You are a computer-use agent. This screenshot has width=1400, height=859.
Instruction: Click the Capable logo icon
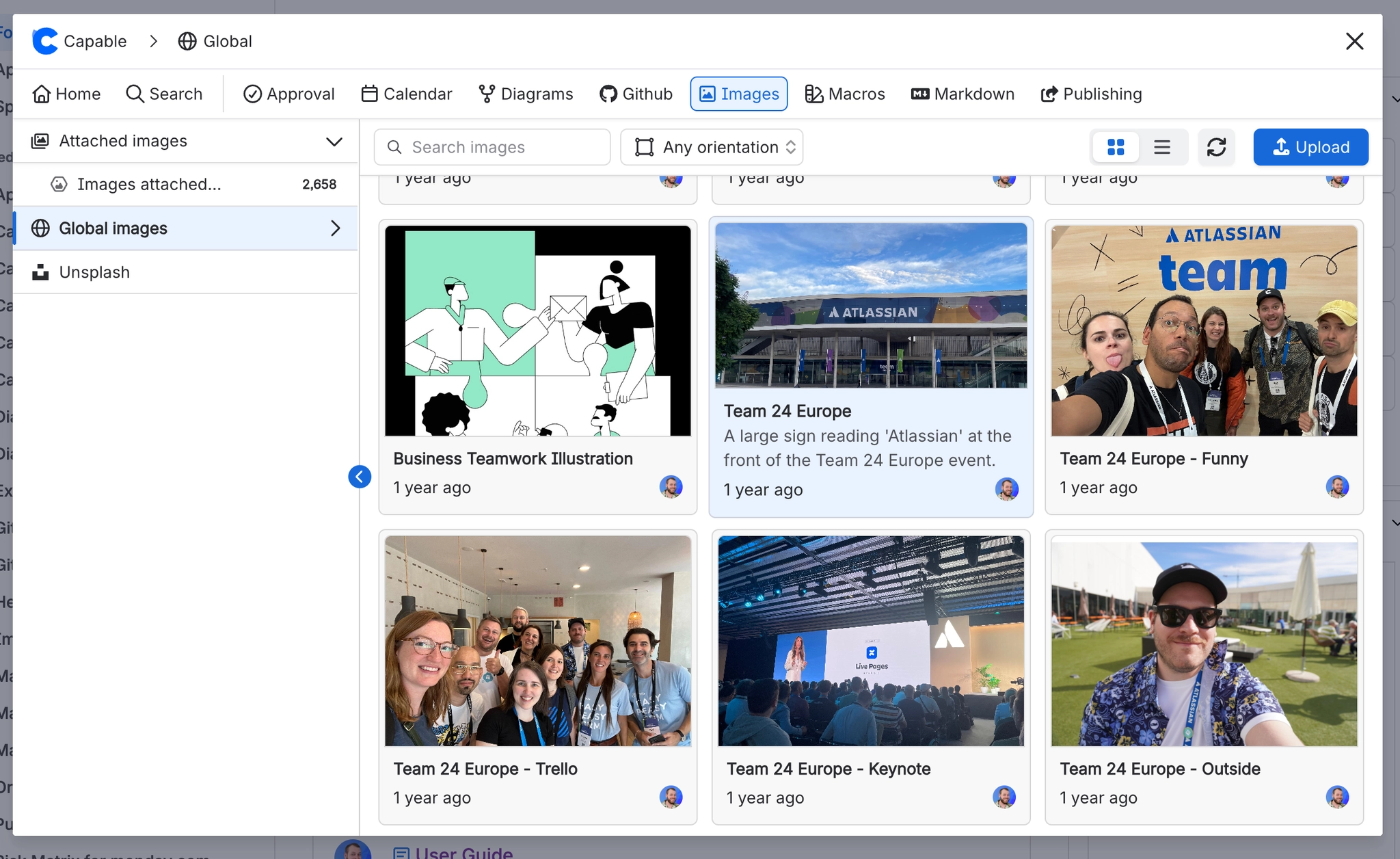(45, 41)
